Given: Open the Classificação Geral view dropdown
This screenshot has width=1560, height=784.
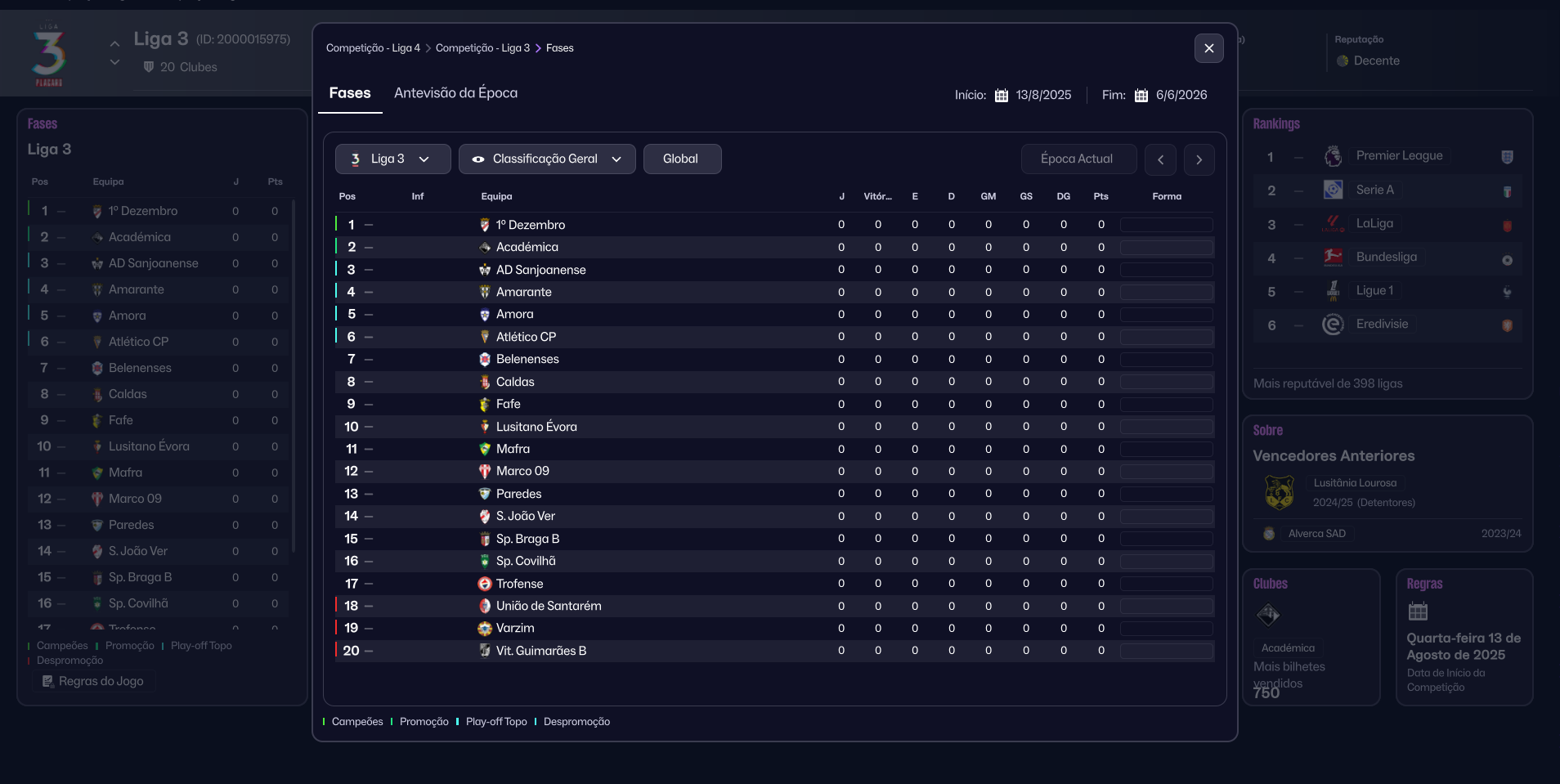Looking at the screenshot, I should (547, 159).
